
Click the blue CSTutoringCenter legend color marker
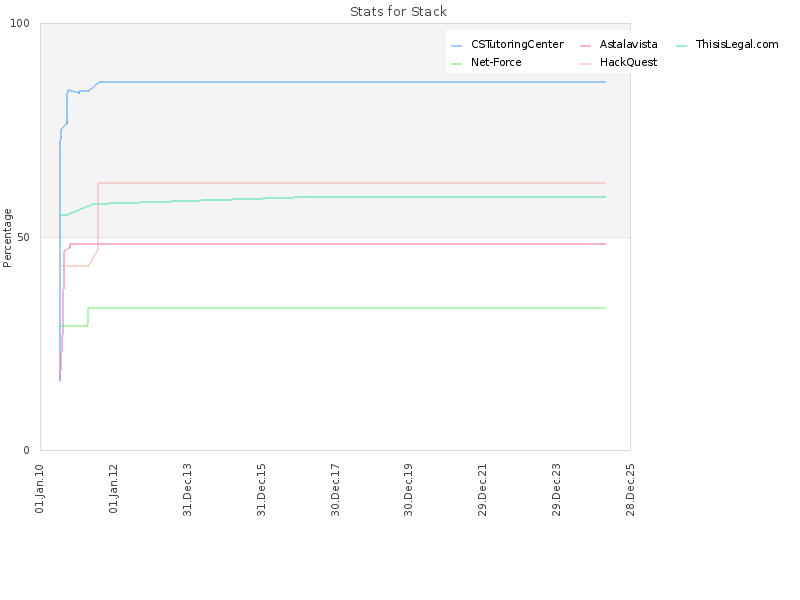(x=457, y=46)
